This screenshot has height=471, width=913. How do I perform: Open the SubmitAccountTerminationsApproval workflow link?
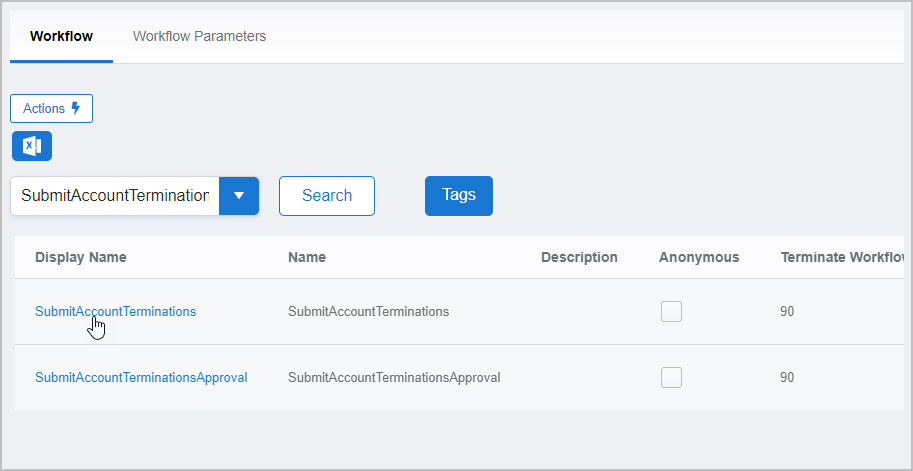(141, 377)
